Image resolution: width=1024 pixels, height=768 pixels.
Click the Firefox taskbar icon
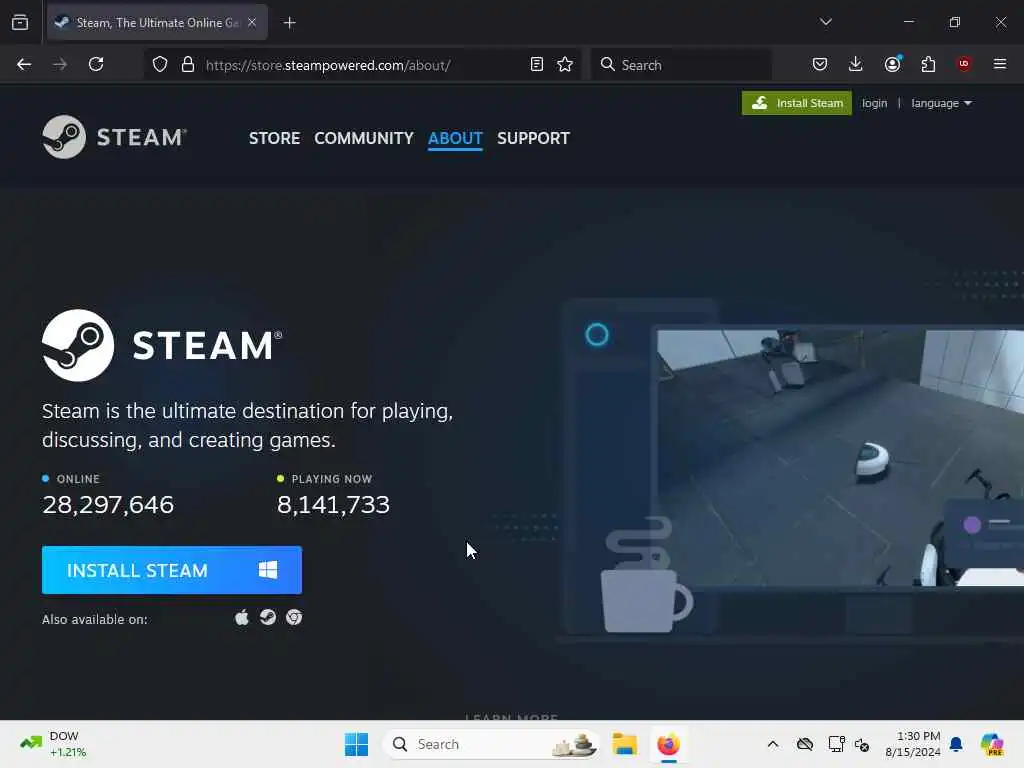click(x=668, y=744)
